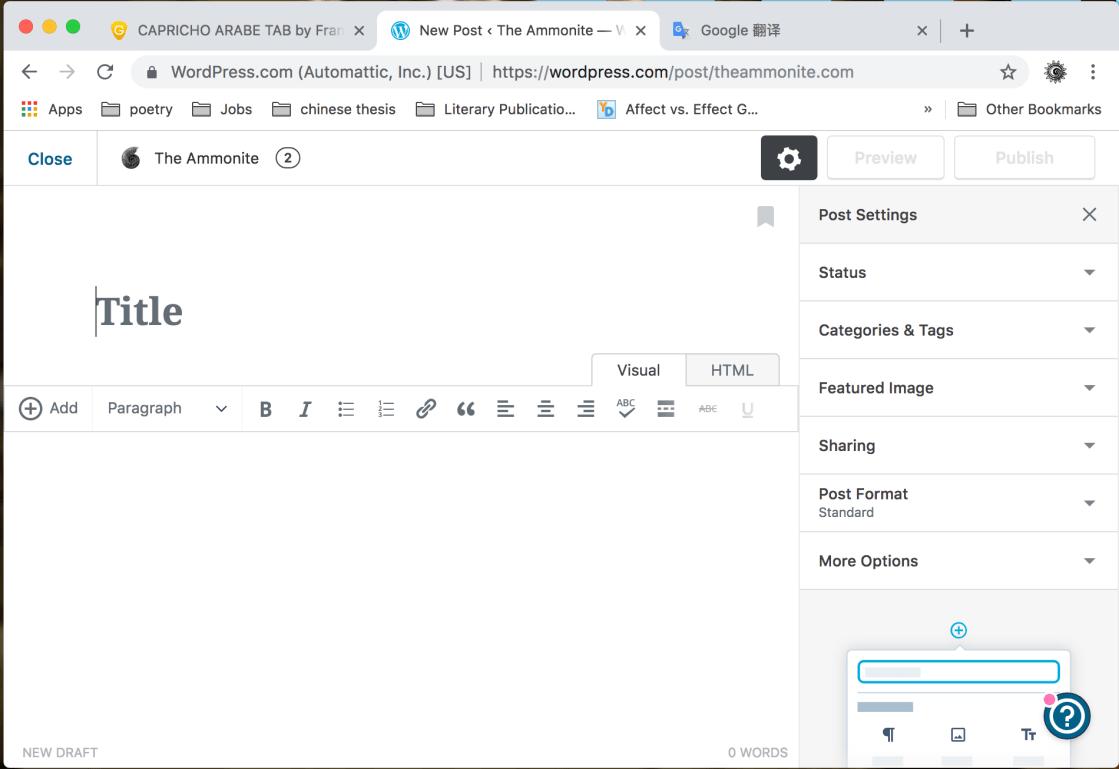Toggle the bookmark icon above title
1119x769 pixels.
[x=765, y=216]
